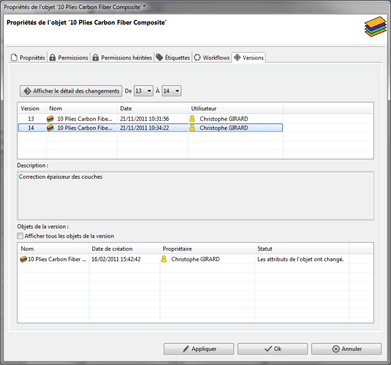Focus the Description text area
This screenshot has height=365, width=391.
(x=195, y=196)
